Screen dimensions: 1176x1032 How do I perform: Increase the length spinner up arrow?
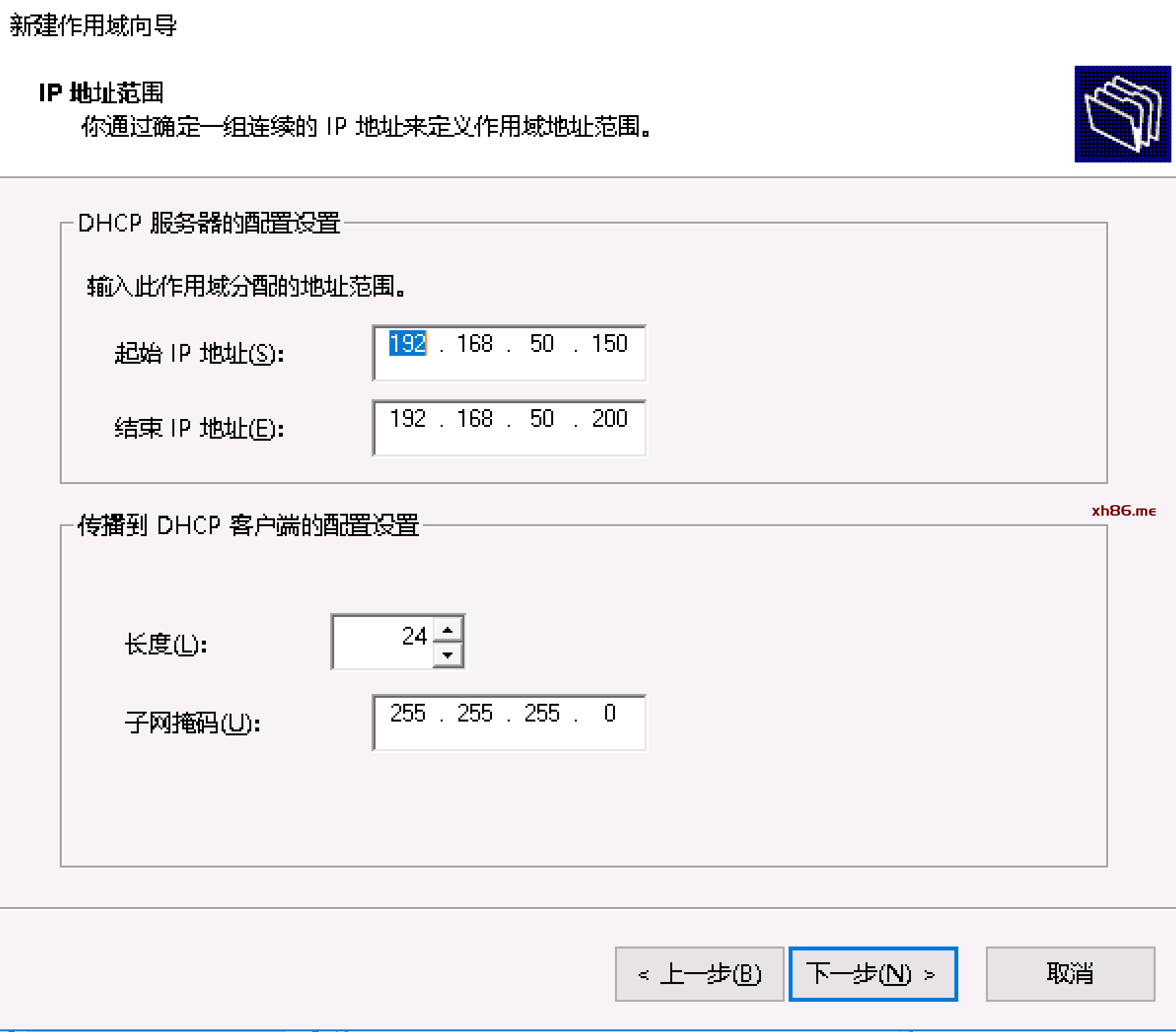pos(448,629)
